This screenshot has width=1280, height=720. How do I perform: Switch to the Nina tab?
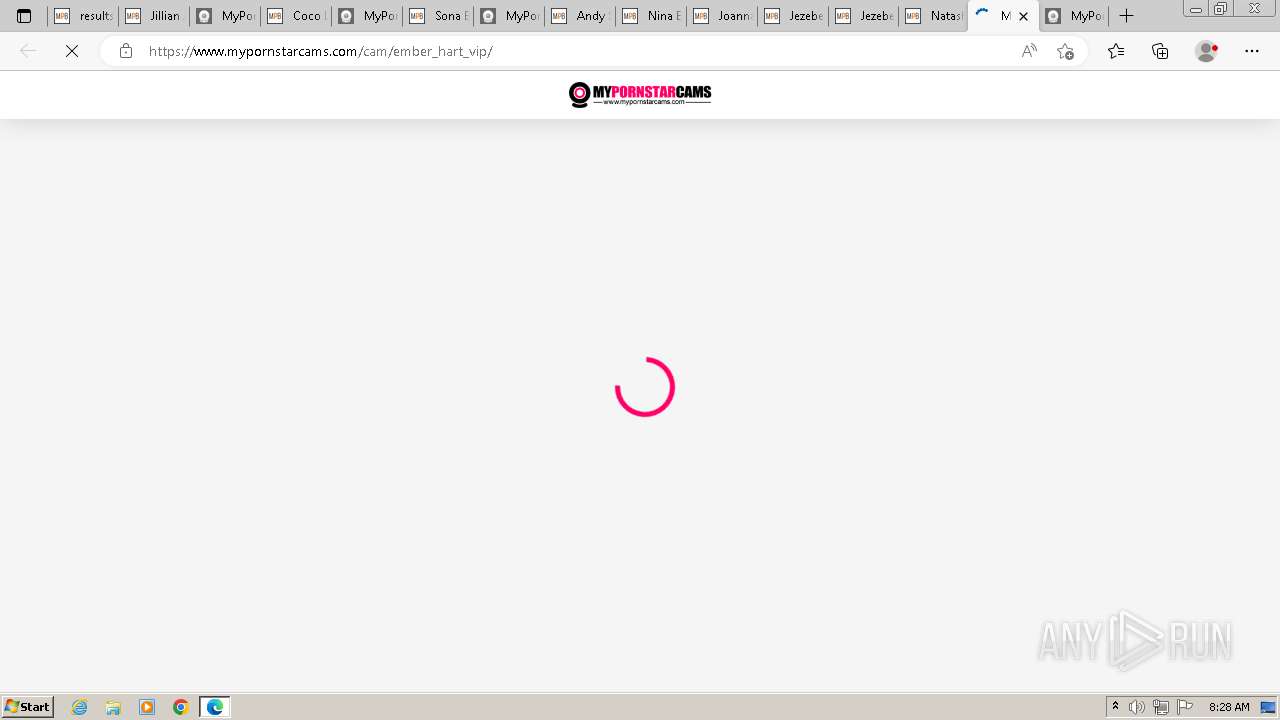click(651, 16)
